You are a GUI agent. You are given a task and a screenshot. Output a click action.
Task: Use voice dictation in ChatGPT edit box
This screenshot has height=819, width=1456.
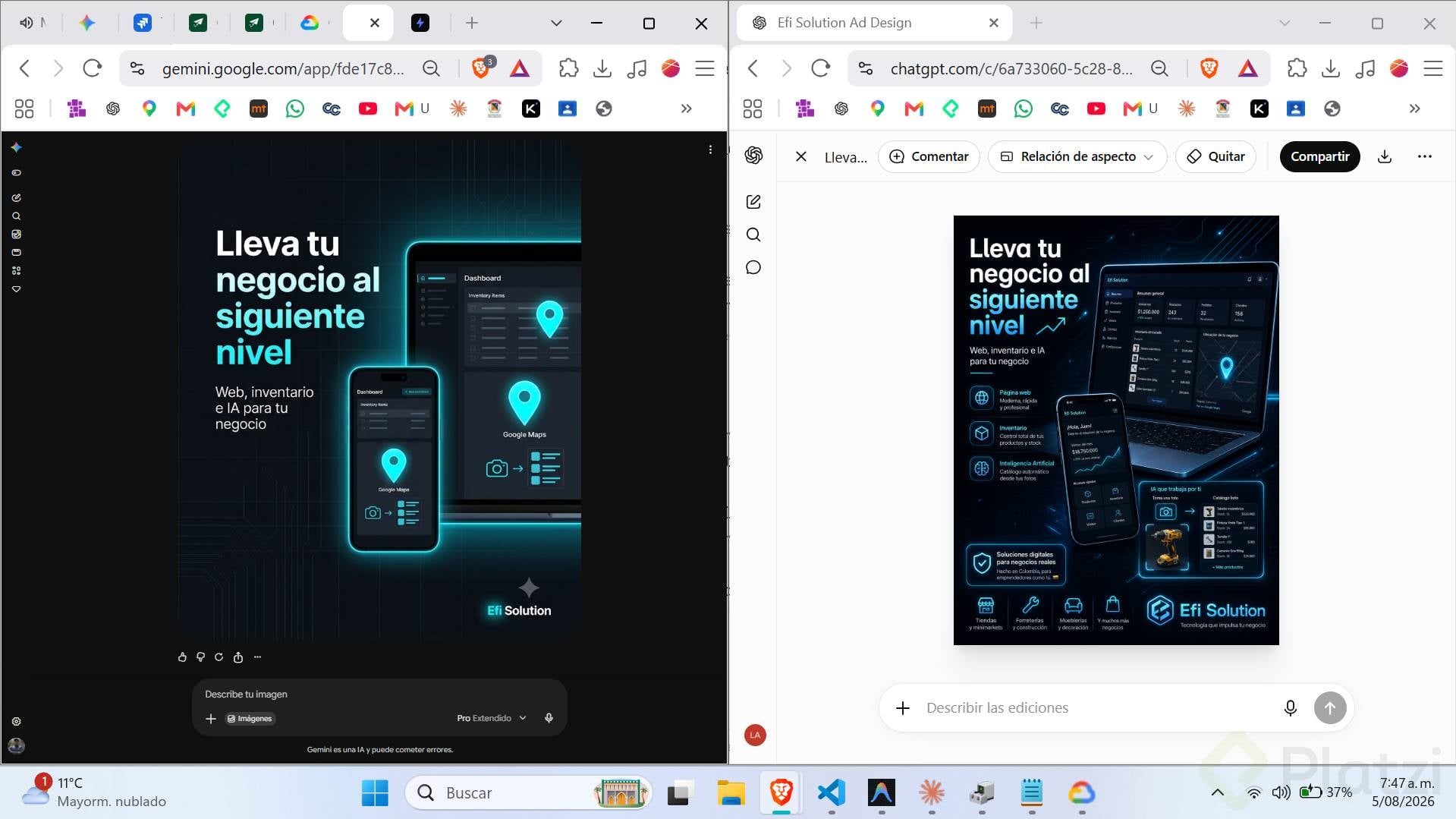[1291, 708]
